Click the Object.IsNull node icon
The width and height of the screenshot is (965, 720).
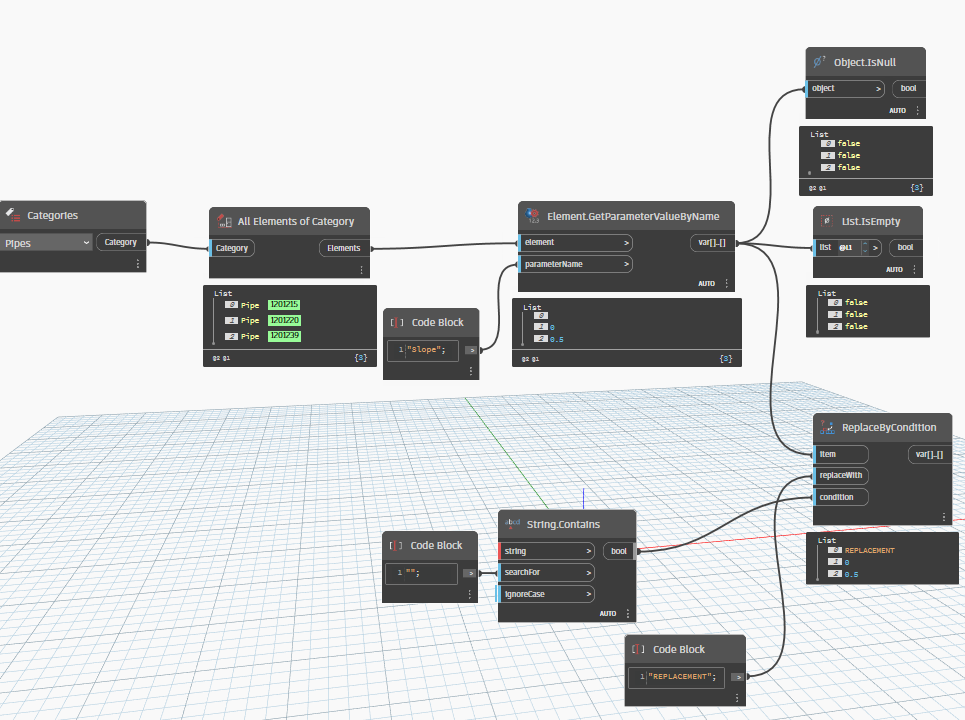pyautogui.click(x=819, y=62)
